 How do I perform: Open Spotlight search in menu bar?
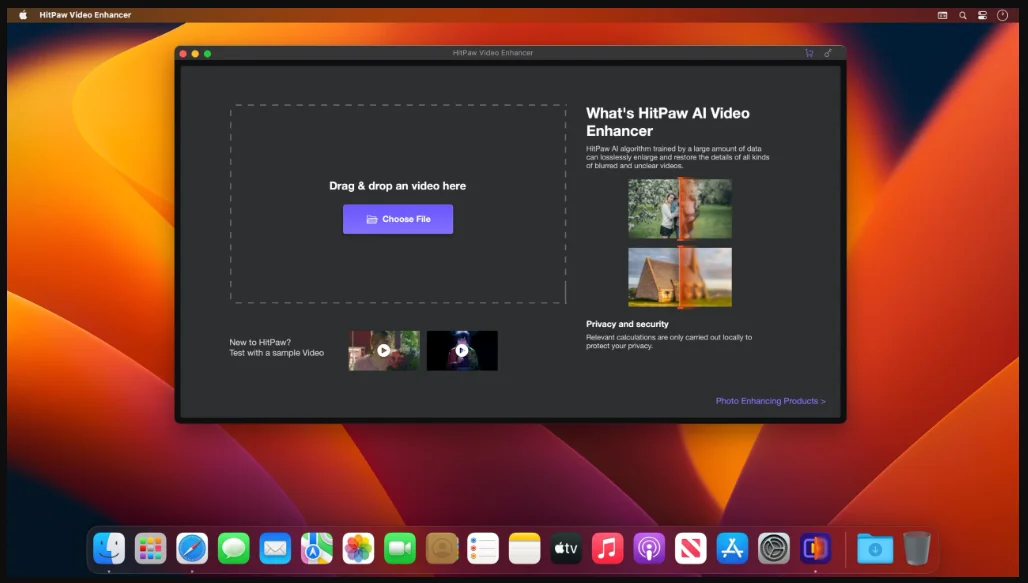pos(962,15)
